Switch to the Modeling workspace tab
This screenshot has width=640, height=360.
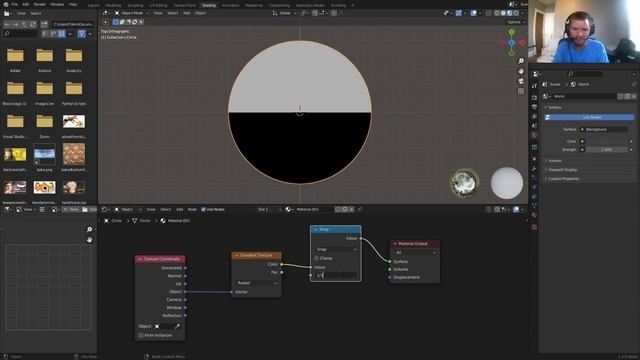click(113, 5)
